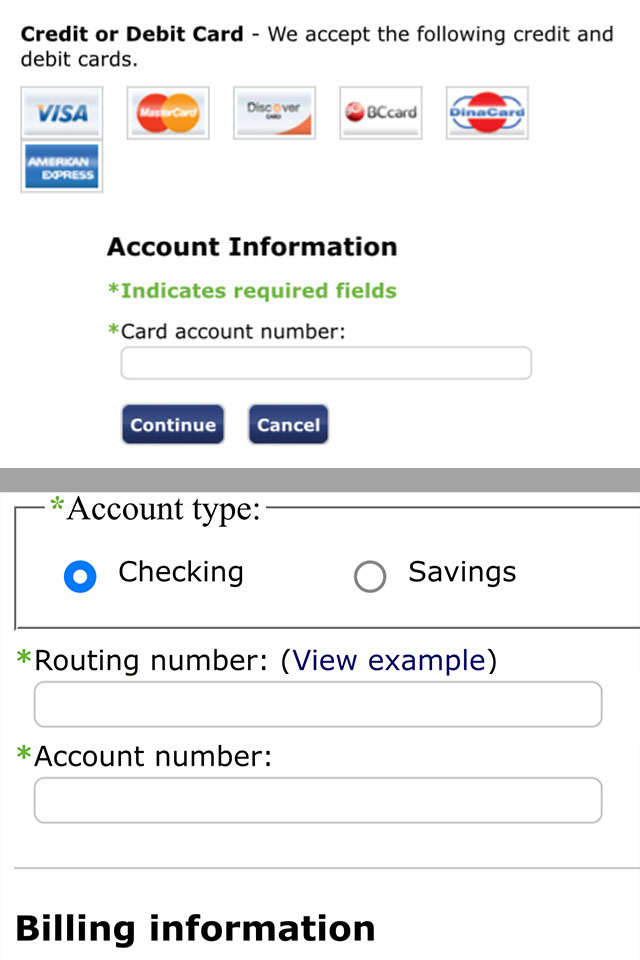Image resolution: width=640 pixels, height=960 pixels.
Task: Click the Billing information heading
Action: pos(197,927)
